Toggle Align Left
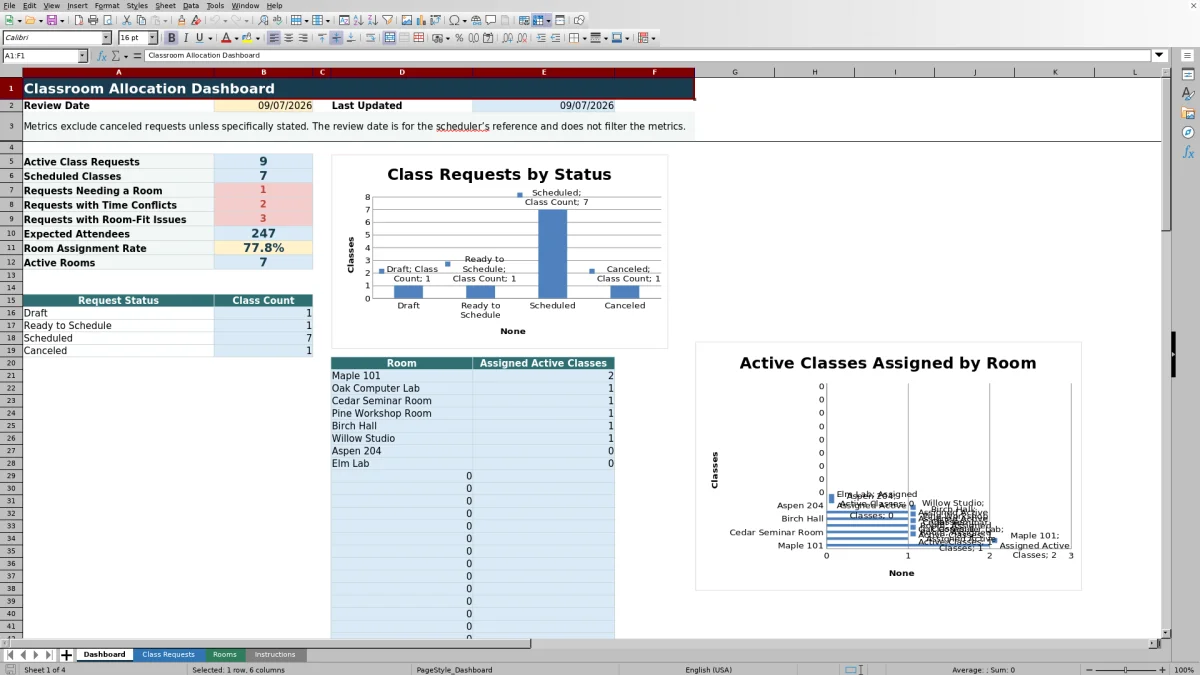This screenshot has height=675, width=1200. pyautogui.click(x=273, y=38)
